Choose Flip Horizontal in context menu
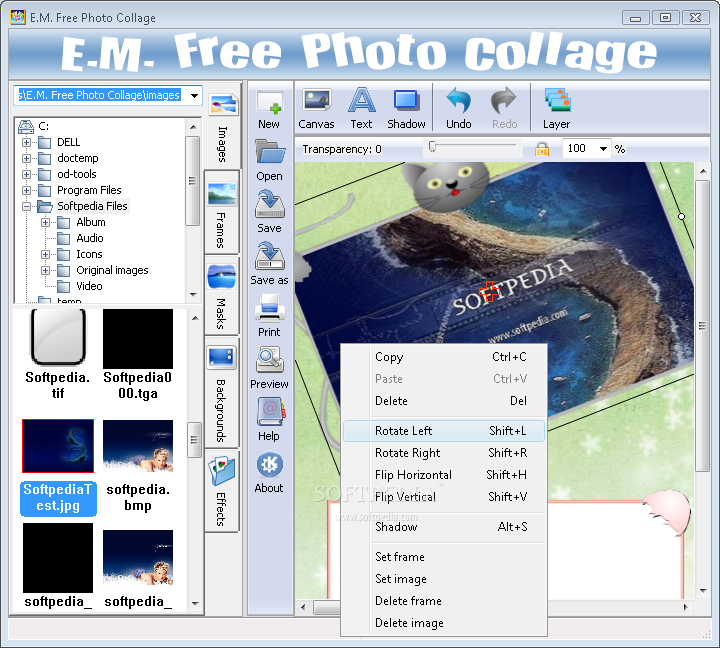This screenshot has height=648, width=720. [x=444, y=475]
